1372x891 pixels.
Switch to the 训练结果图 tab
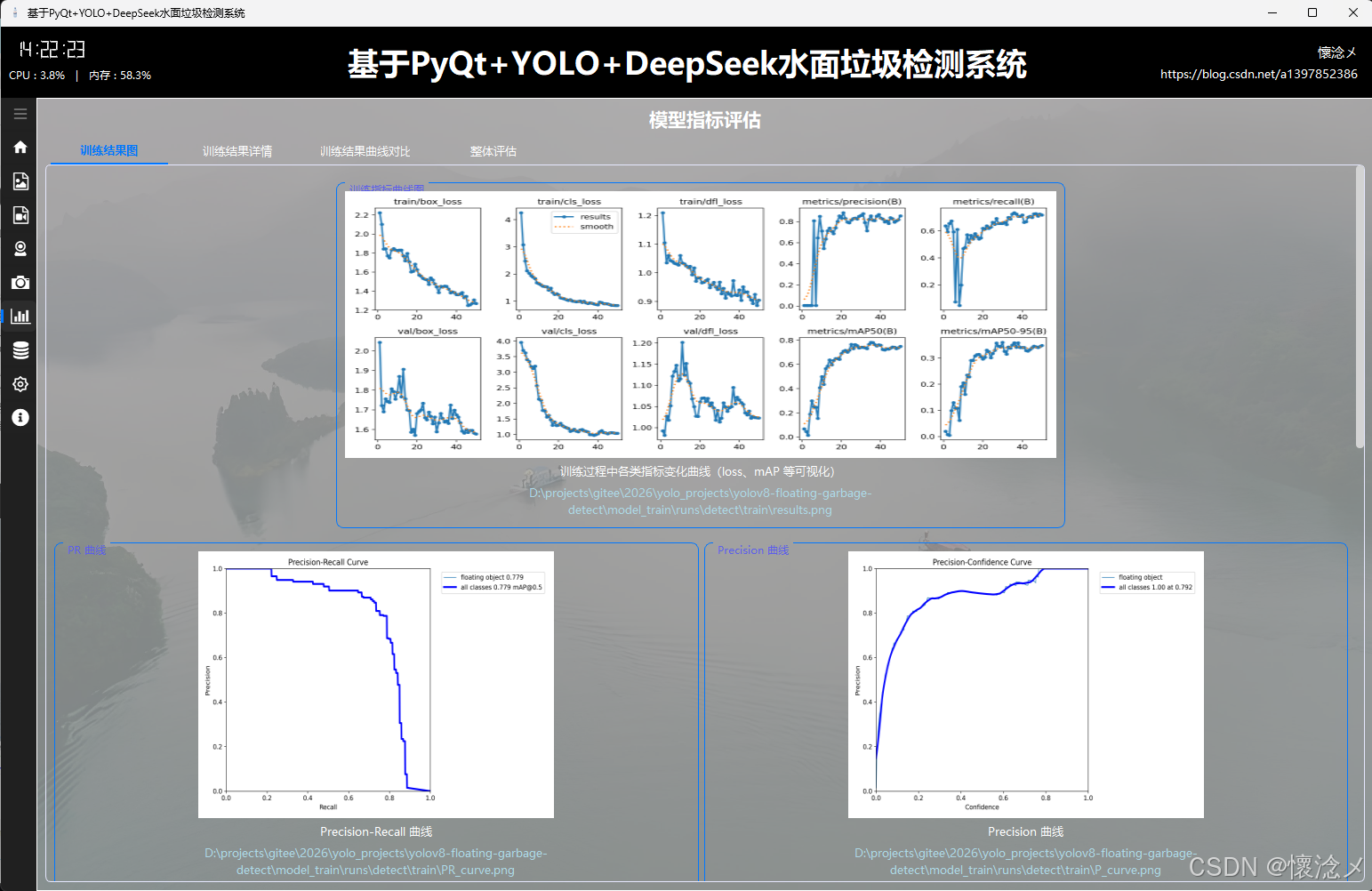pos(109,151)
